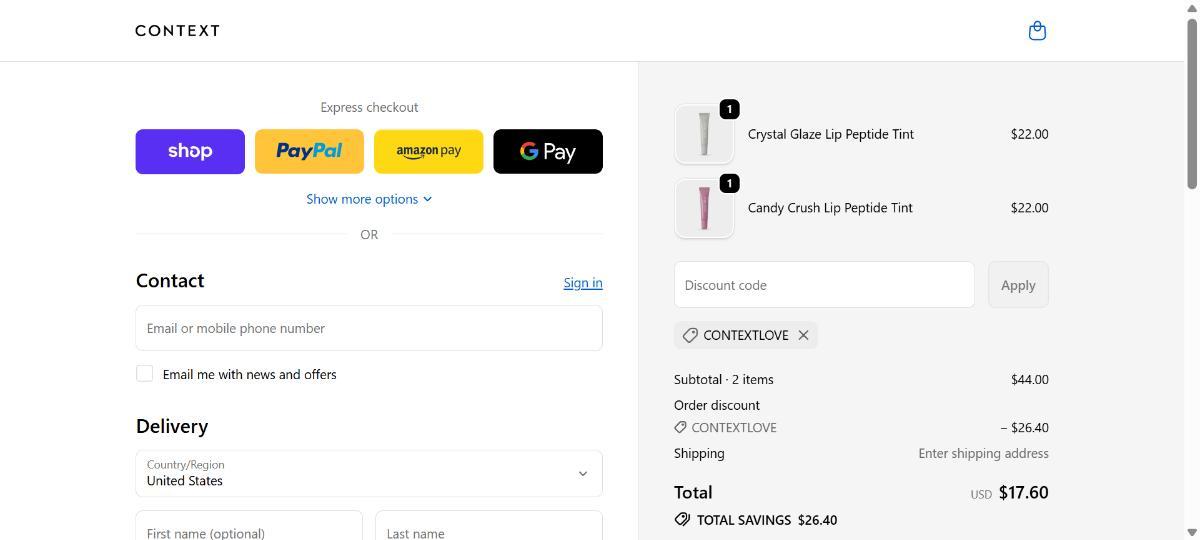Image resolution: width=1200 pixels, height=540 pixels.
Task: Click the First name (optional) field
Action: point(249,527)
